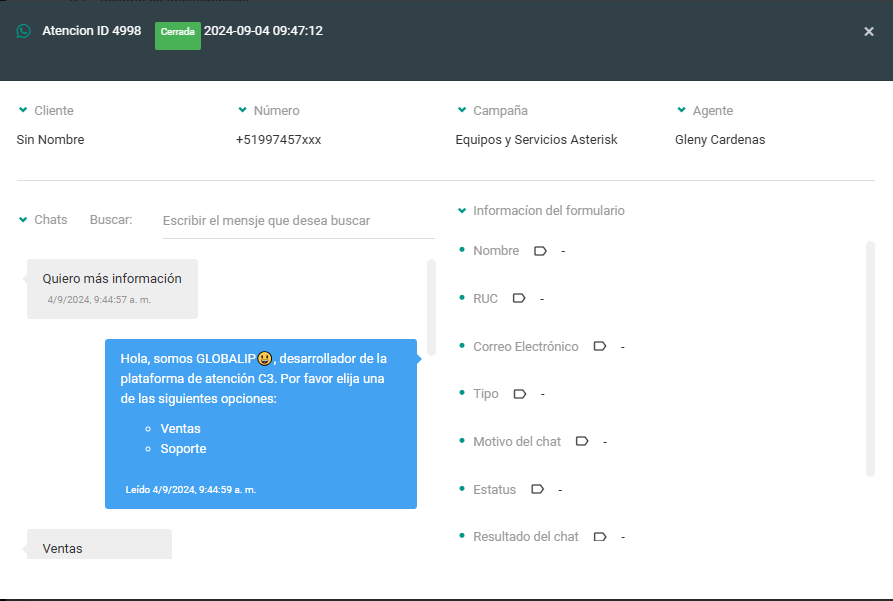The width and height of the screenshot is (893, 601).
Task: Collapse Informacíon del formulario chevron
Action: tap(462, 211)
